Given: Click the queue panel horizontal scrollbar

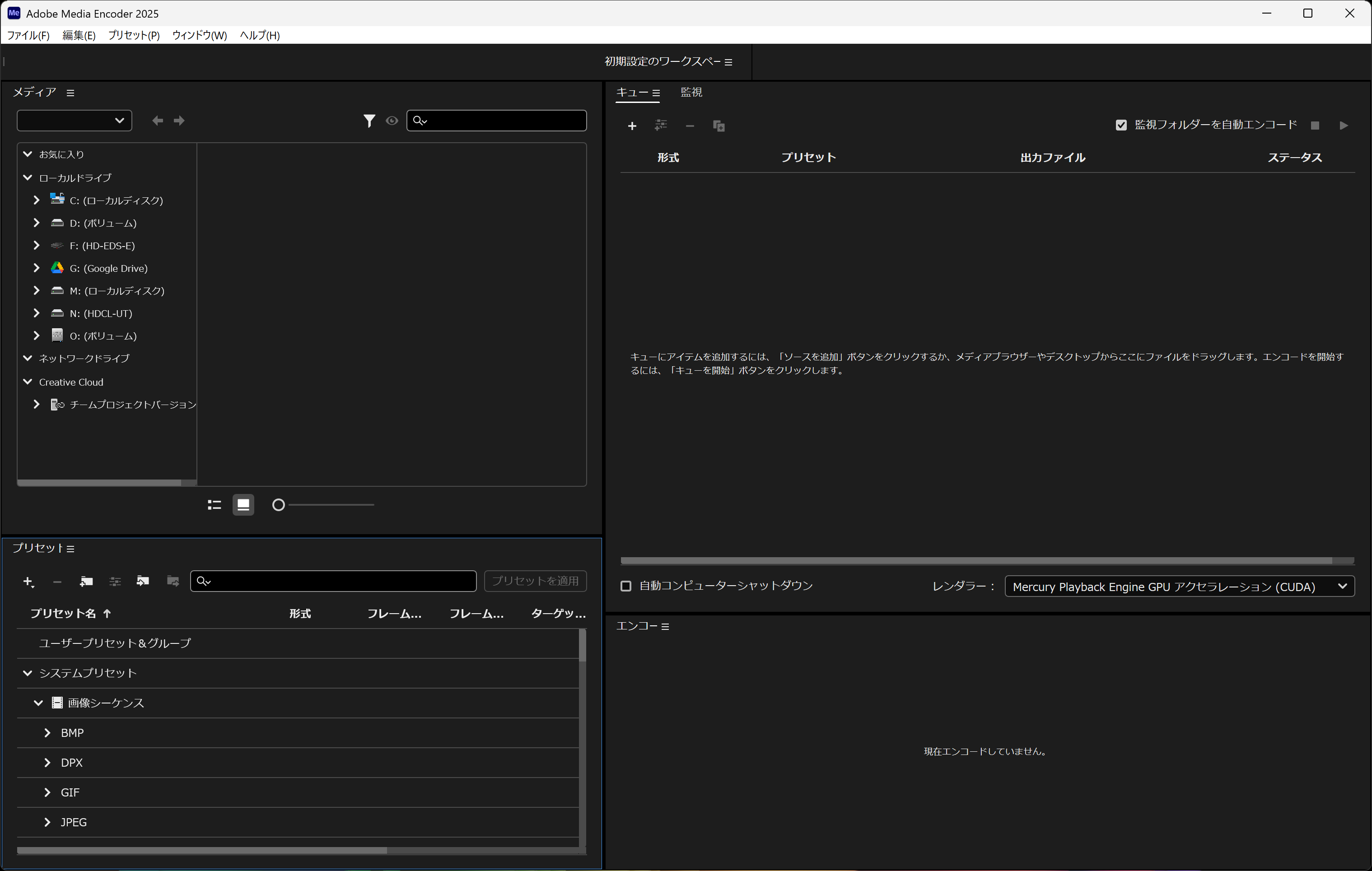Looking at the screenshot, I should 976,561.
